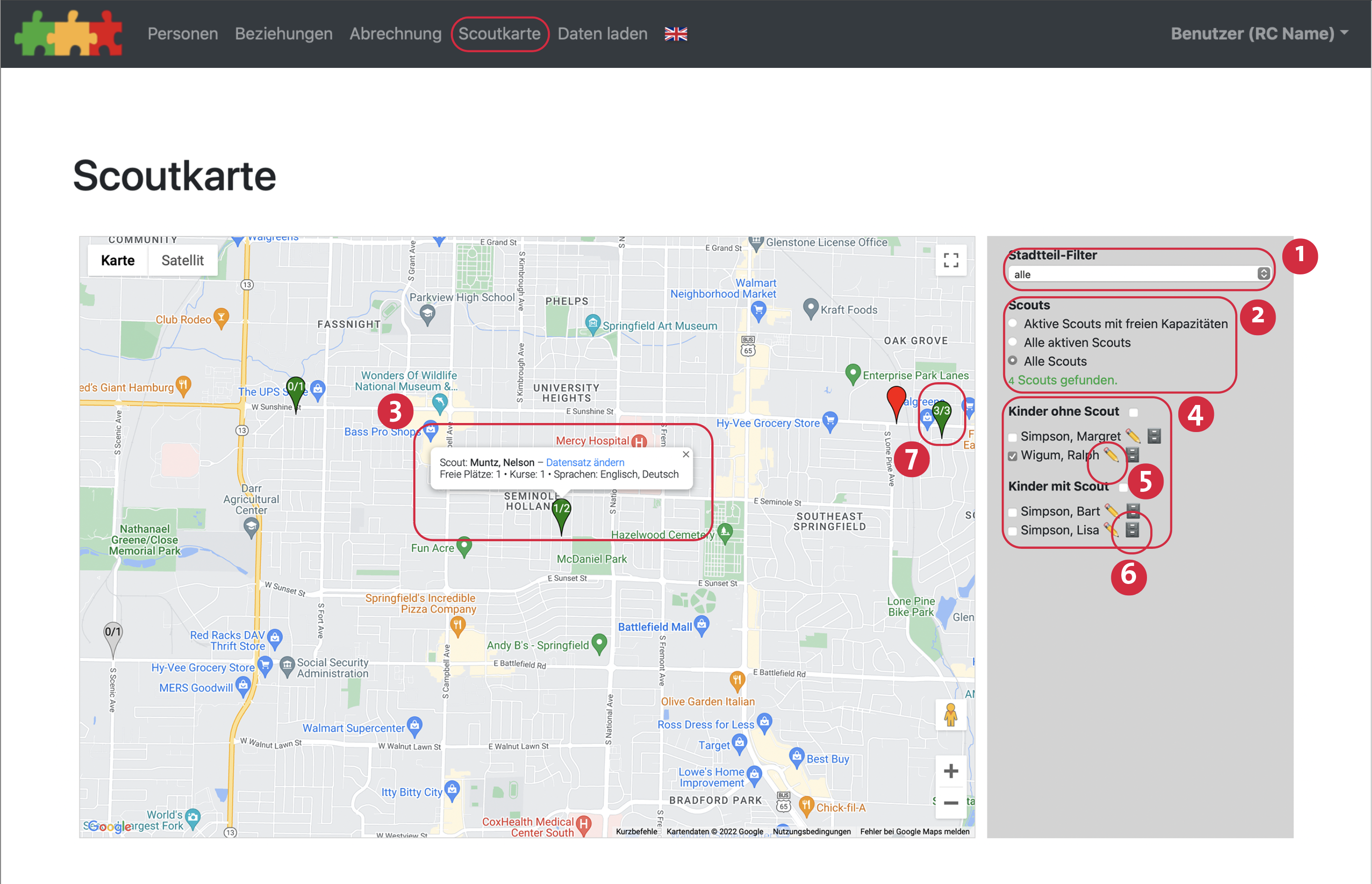Image resolution: width=1372 pixels, height=884 pixels.
Task: Open the Stadtteil-Filter dropdown
Action: [1138, 274]
